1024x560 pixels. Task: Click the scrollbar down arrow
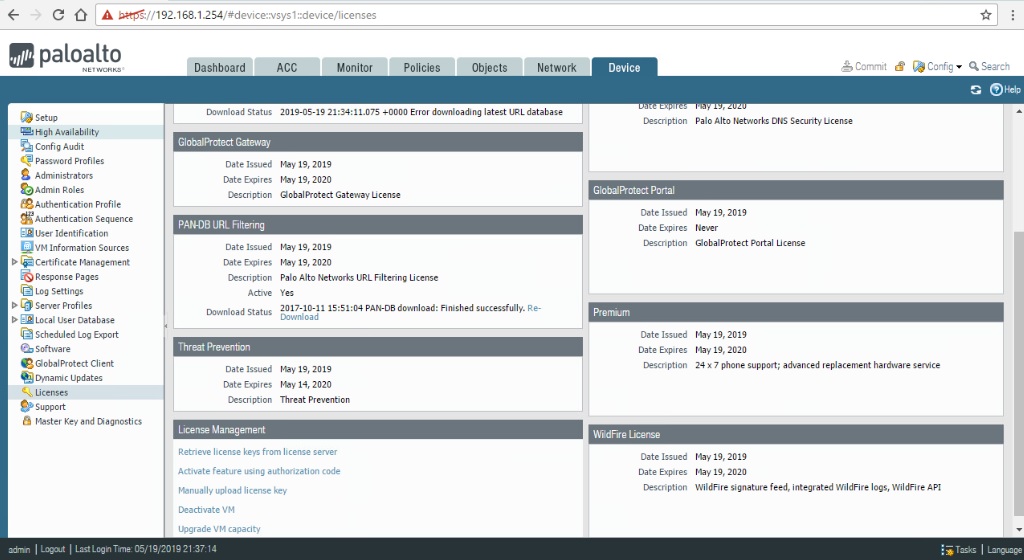(1018, 529)
